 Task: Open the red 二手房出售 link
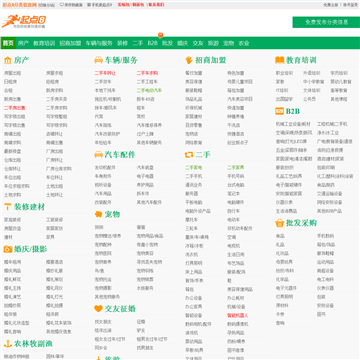click(15, 108)
